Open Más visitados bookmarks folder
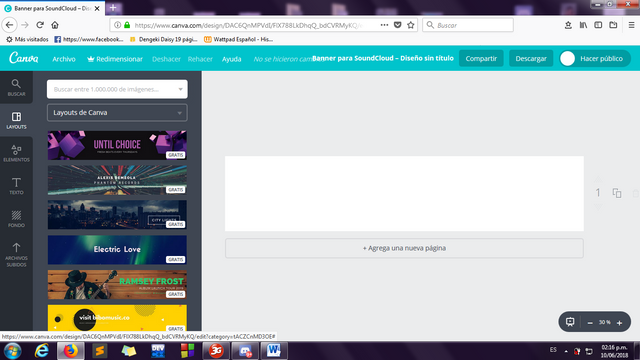640x360 pixels. pos(27,39)
